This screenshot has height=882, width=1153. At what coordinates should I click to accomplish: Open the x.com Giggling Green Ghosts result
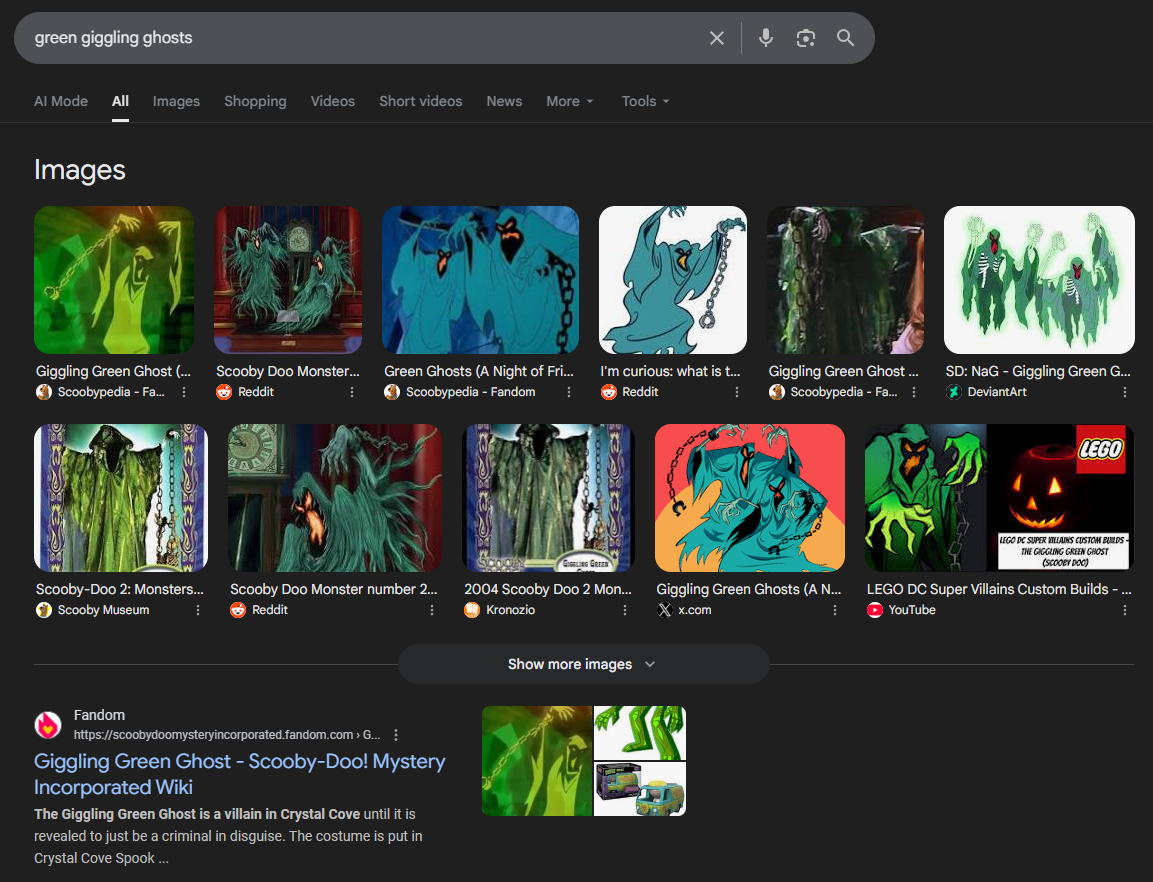click(x=749, y=589)
